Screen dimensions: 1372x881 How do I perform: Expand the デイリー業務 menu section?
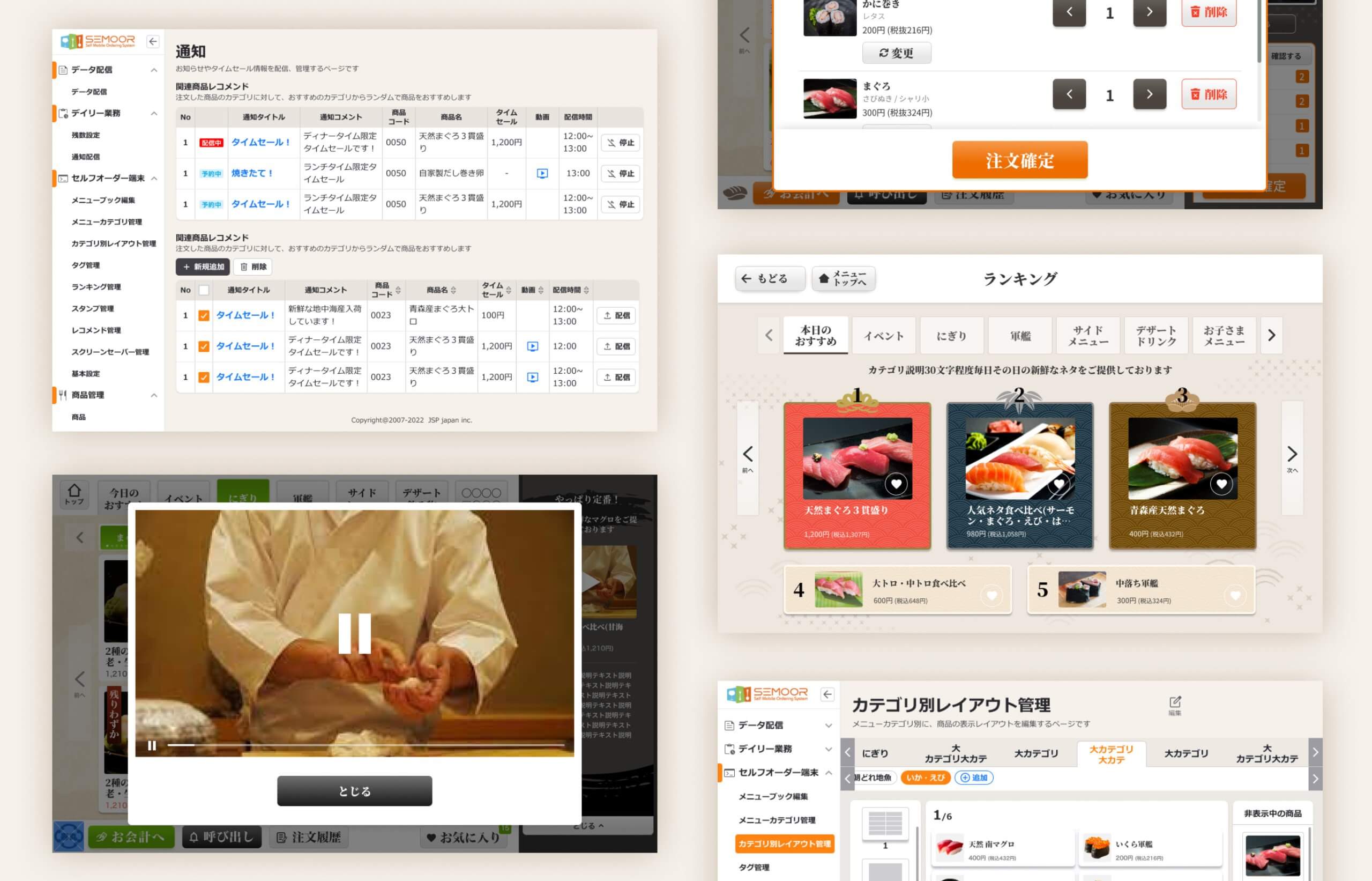153,113
